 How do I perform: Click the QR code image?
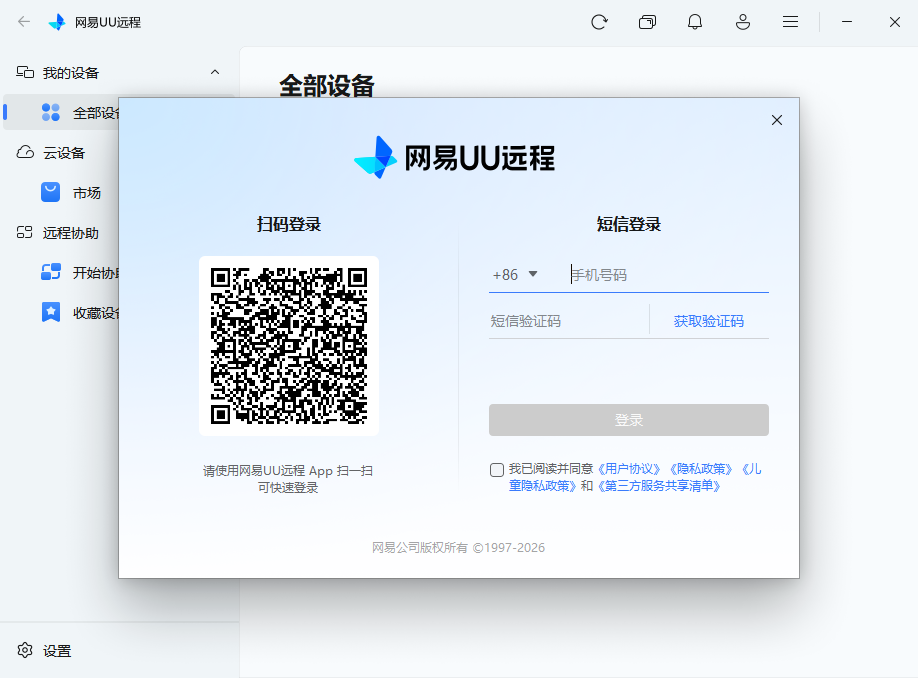coord(289,345)
